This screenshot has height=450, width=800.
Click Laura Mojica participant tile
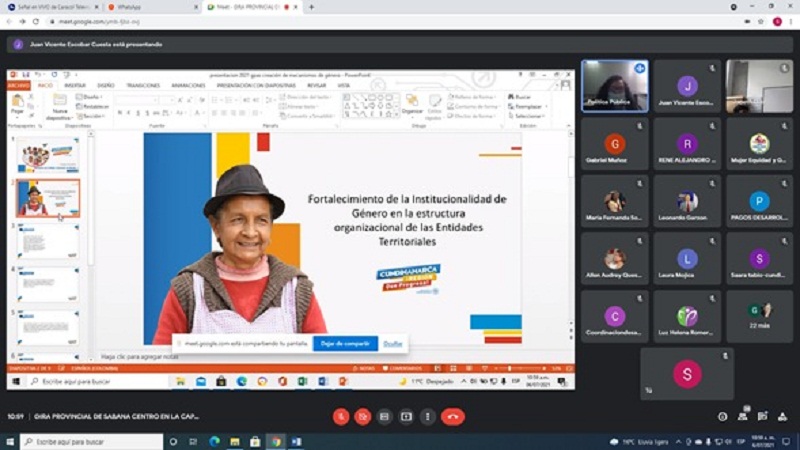click(687, 259)
